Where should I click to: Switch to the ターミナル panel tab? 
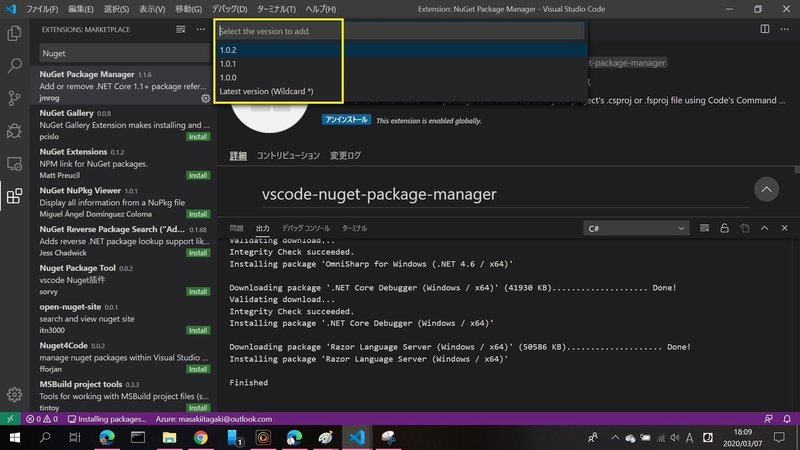354,228
